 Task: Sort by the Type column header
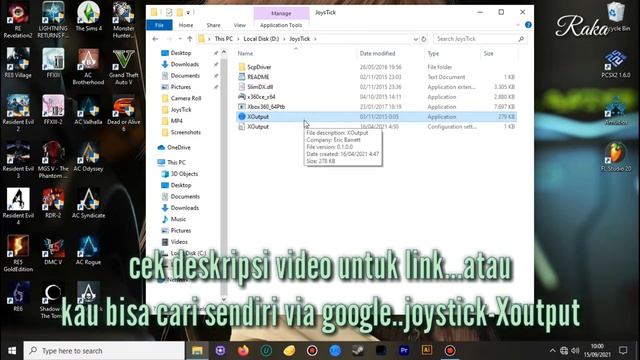[x=433, y=53]
